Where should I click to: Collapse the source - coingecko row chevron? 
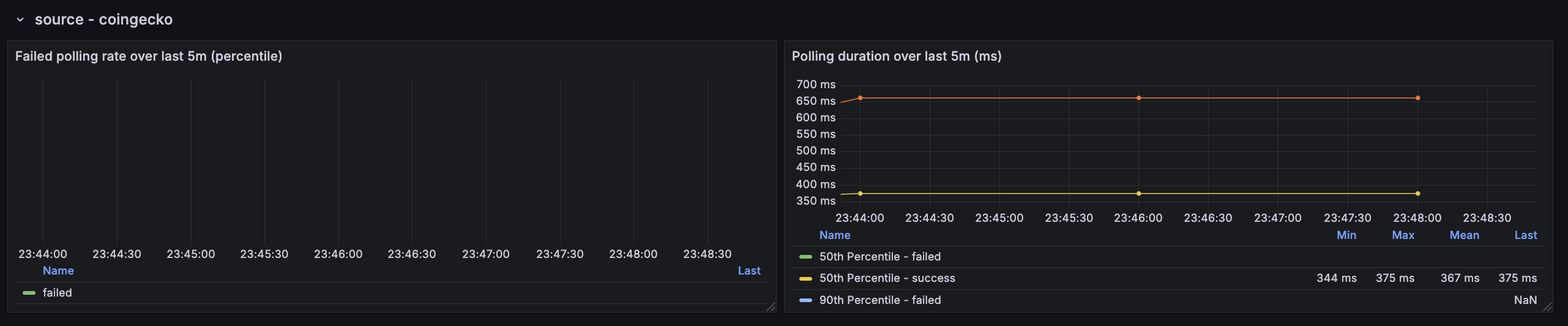pyautogui.click(x=20, y=20)
